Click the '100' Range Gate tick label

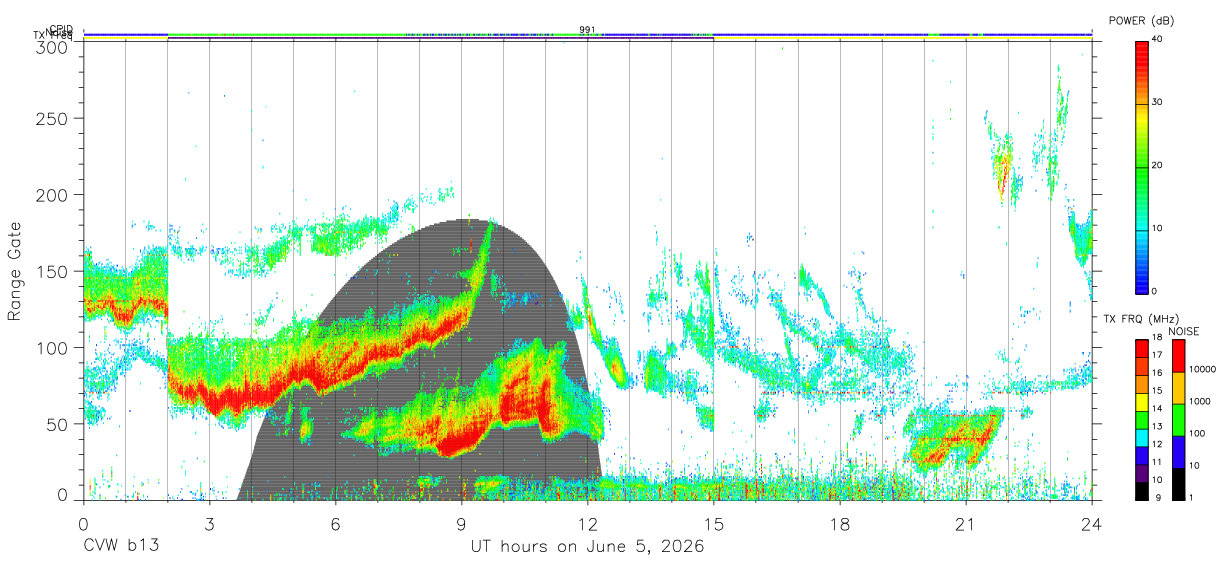pos(51,347)
